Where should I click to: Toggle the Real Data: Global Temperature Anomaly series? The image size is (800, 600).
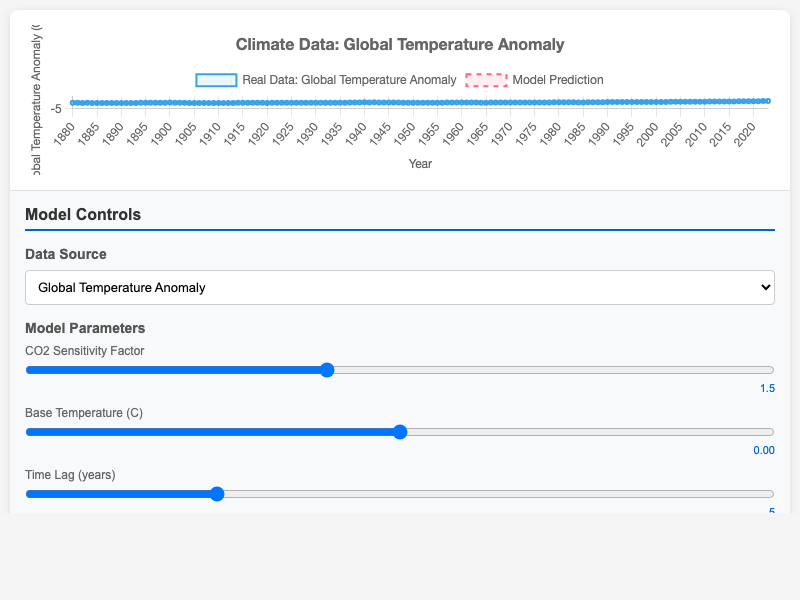tap(349, 80)
